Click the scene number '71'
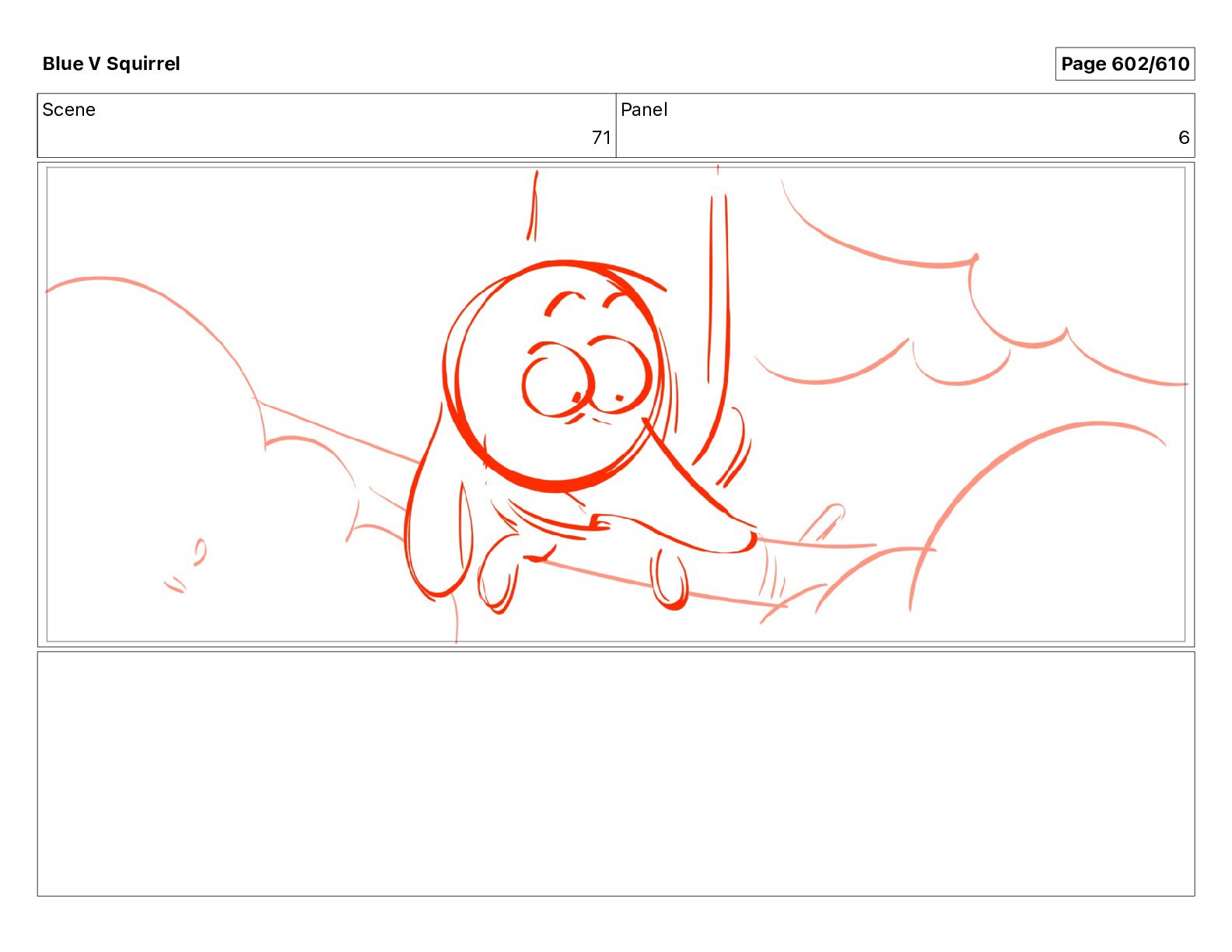 [x=601, y=138]
